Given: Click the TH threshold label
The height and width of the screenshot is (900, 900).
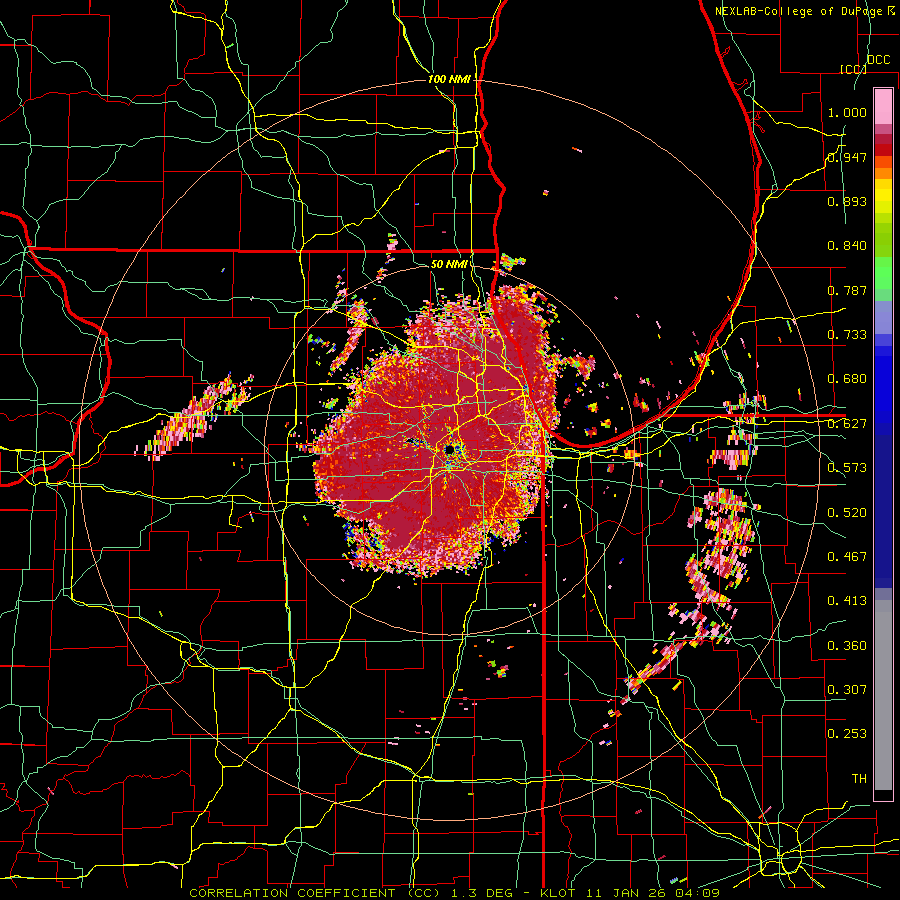Looking at the screenshot, I should (x=859, y=779).
